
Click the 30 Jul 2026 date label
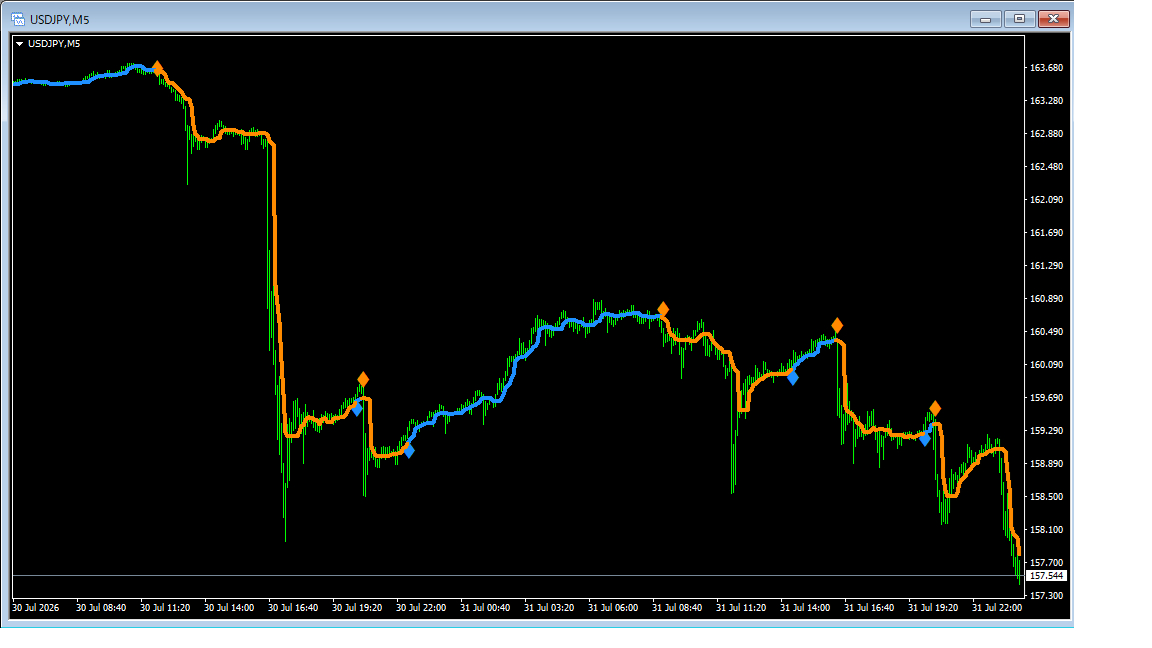click(x=36, y=608)
